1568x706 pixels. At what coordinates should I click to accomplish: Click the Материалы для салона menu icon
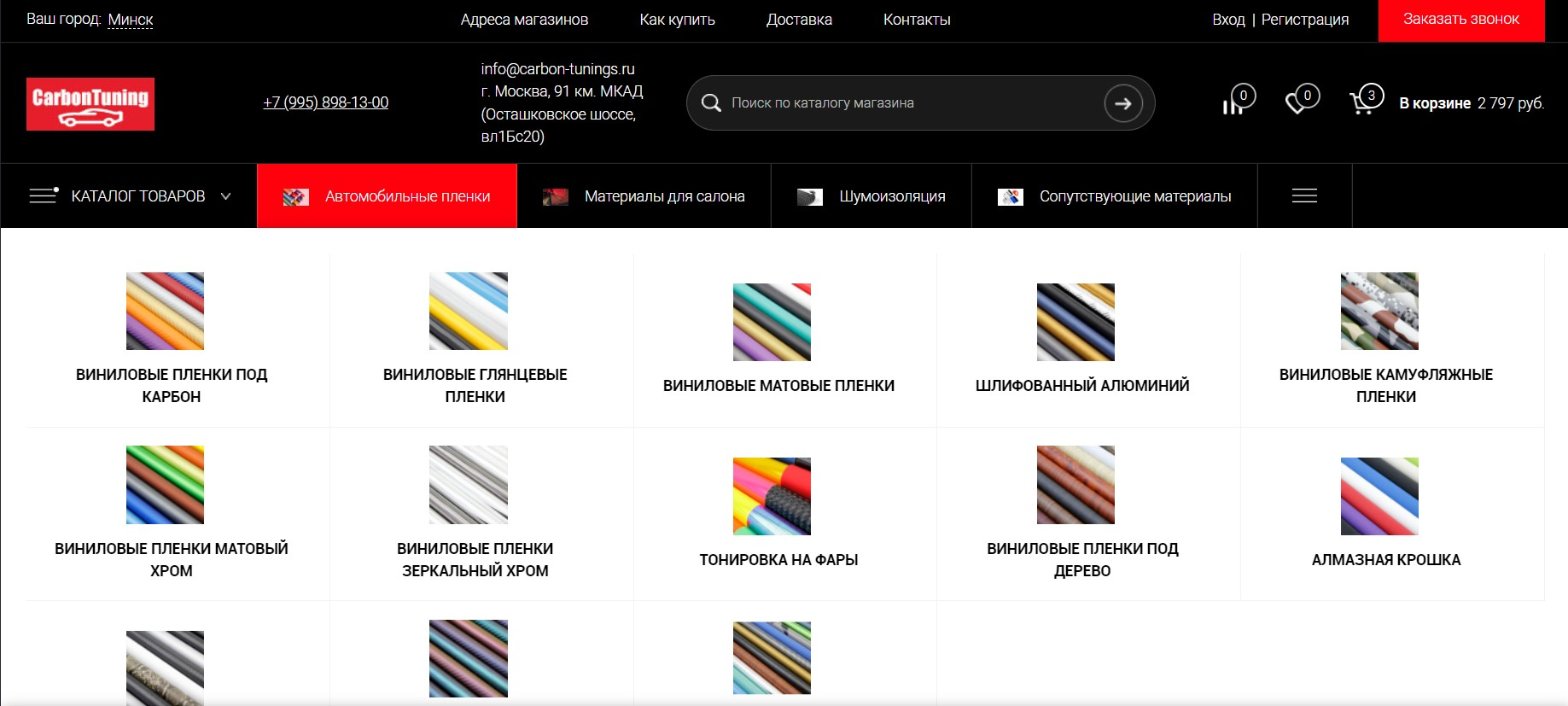[x=556, y=197]
